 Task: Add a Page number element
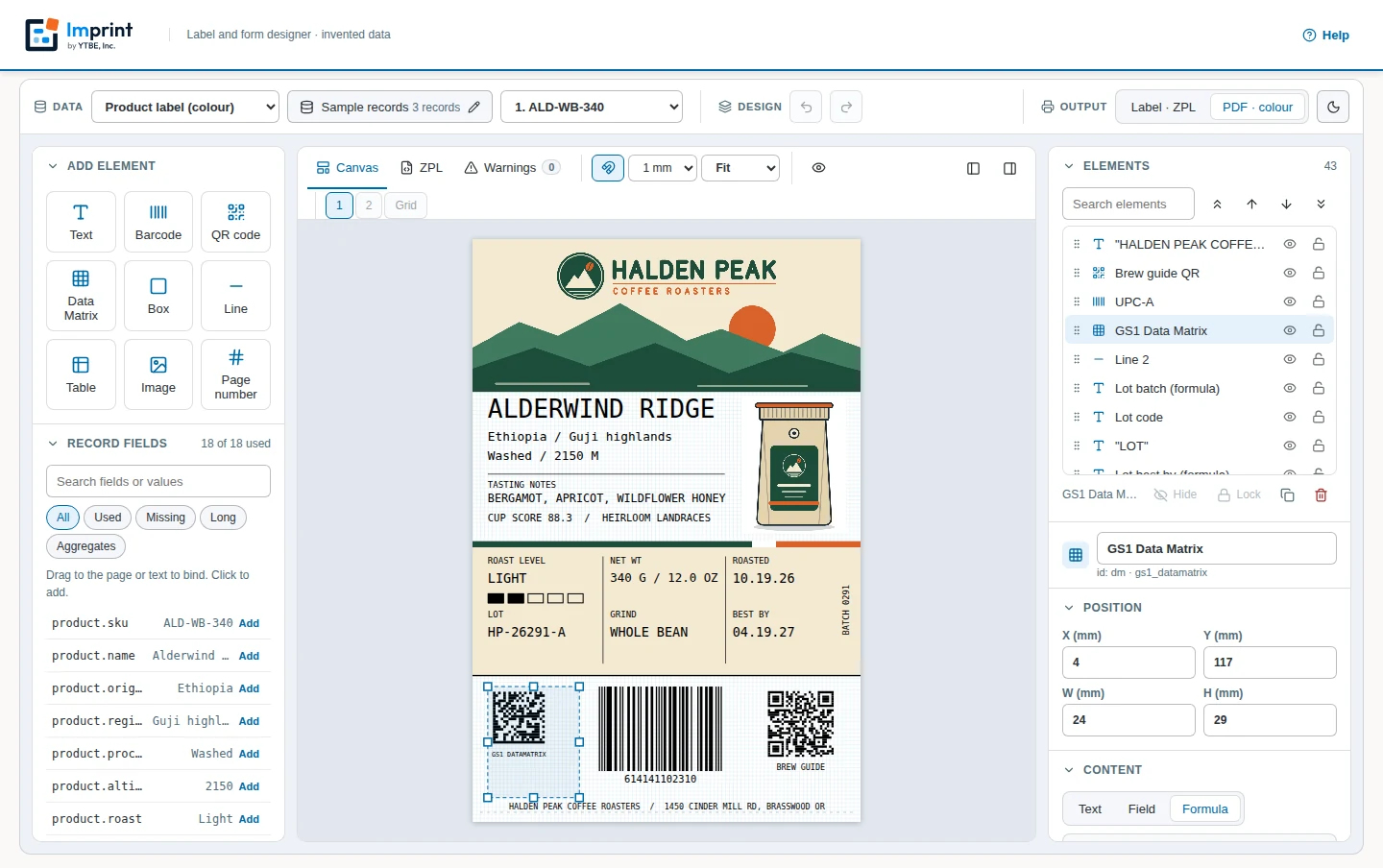tap(235, 374)
